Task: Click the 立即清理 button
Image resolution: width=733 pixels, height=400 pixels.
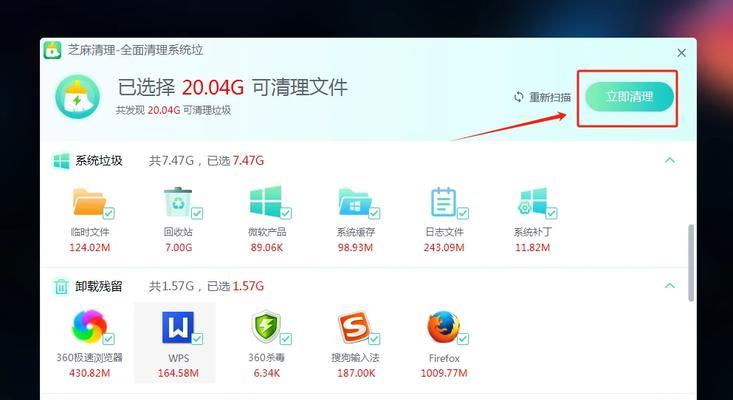Action: (x=629, y=97)
